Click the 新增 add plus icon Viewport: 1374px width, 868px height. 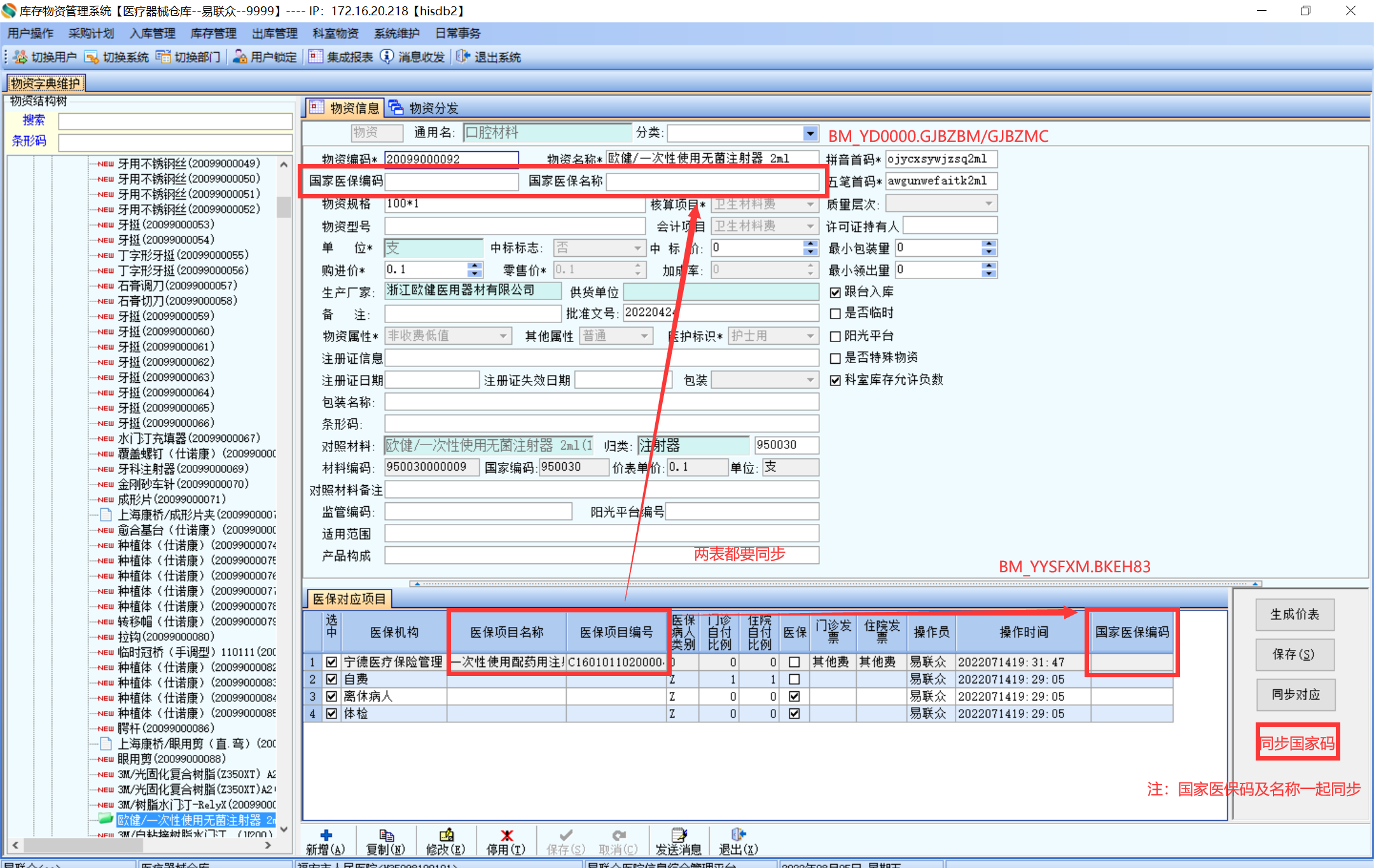click(326, 836)
